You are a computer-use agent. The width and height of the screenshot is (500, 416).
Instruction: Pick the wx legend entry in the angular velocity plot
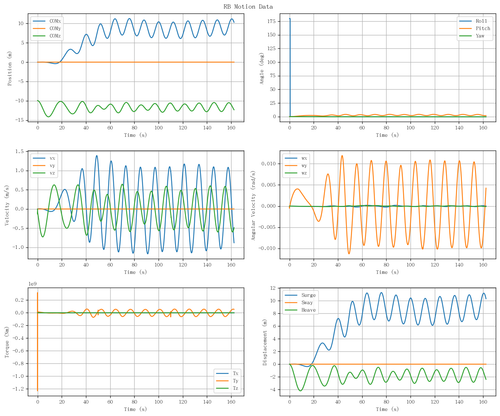pos(296,158)
